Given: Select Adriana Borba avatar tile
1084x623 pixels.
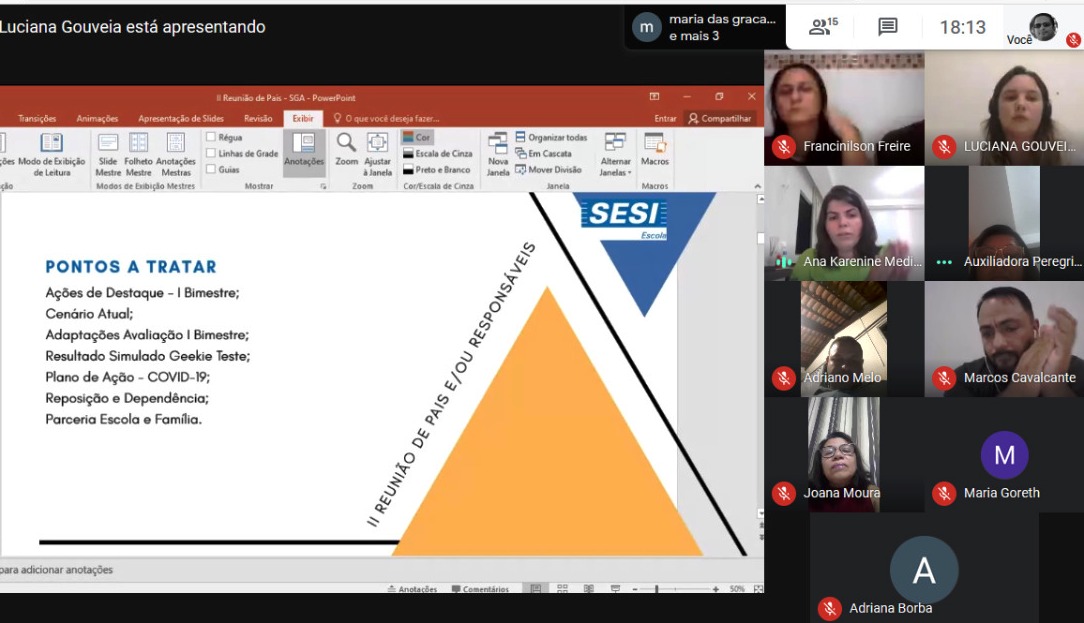Looking at the screenshot, I should pyautogui.click(x=924, y=568).
